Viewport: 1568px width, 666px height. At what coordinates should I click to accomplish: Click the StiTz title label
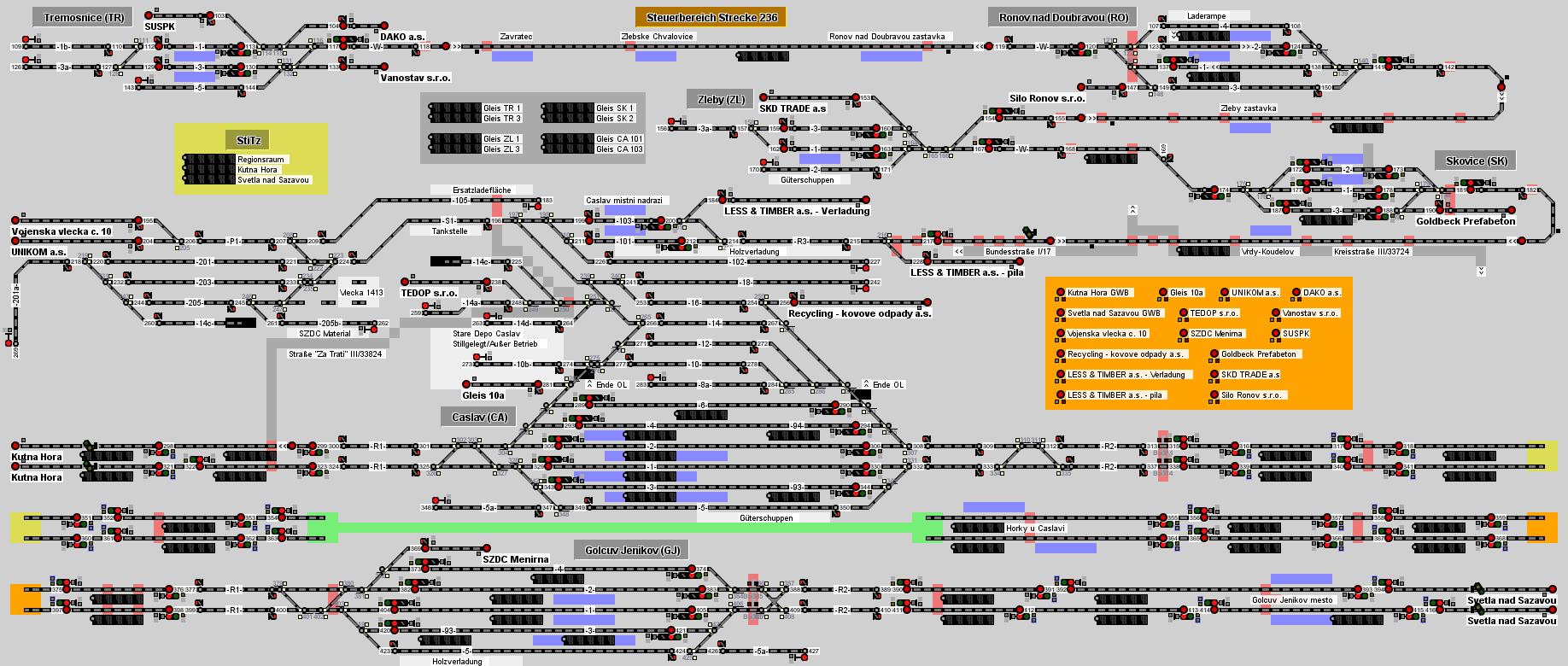click(249, 140)
